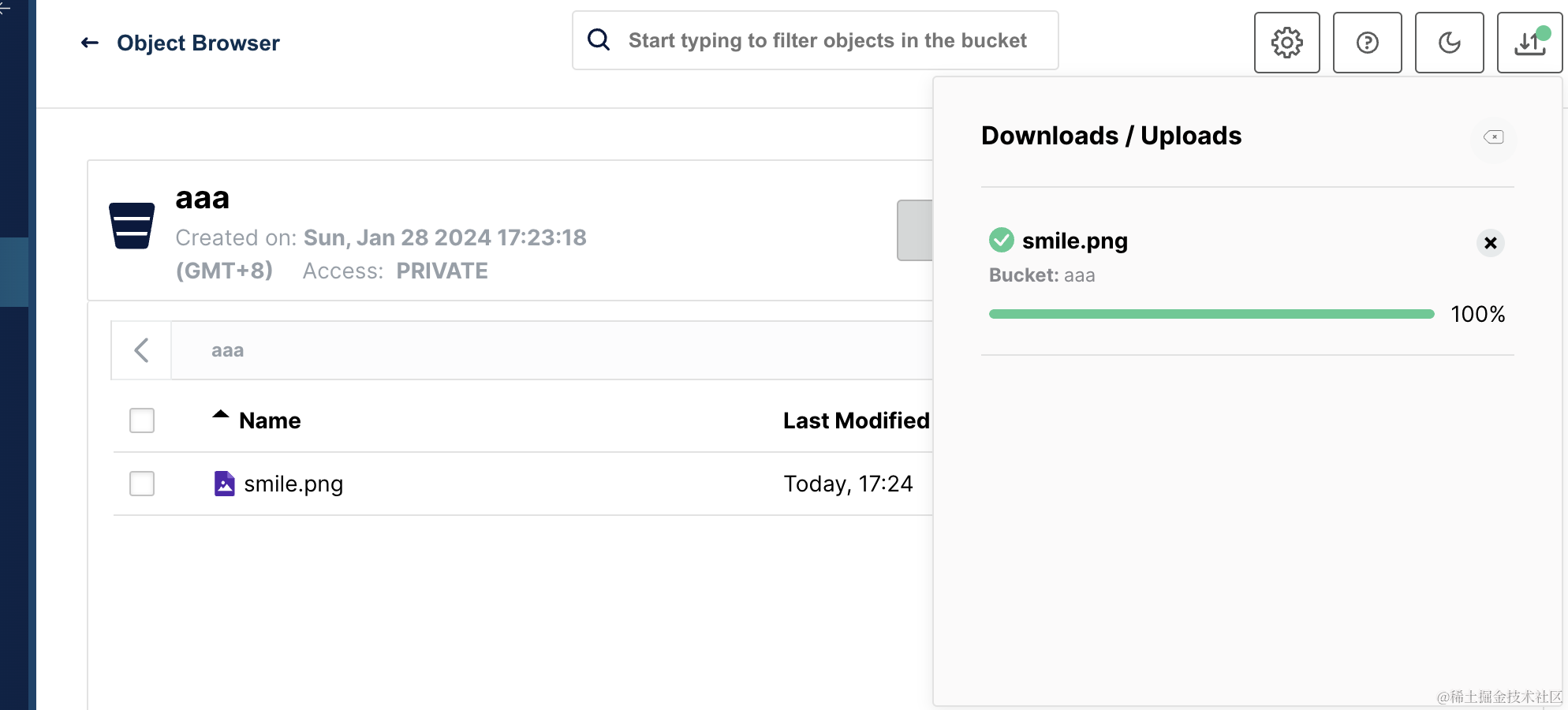
Task: Click the smile.png image file icon
Action: point(224,484)
